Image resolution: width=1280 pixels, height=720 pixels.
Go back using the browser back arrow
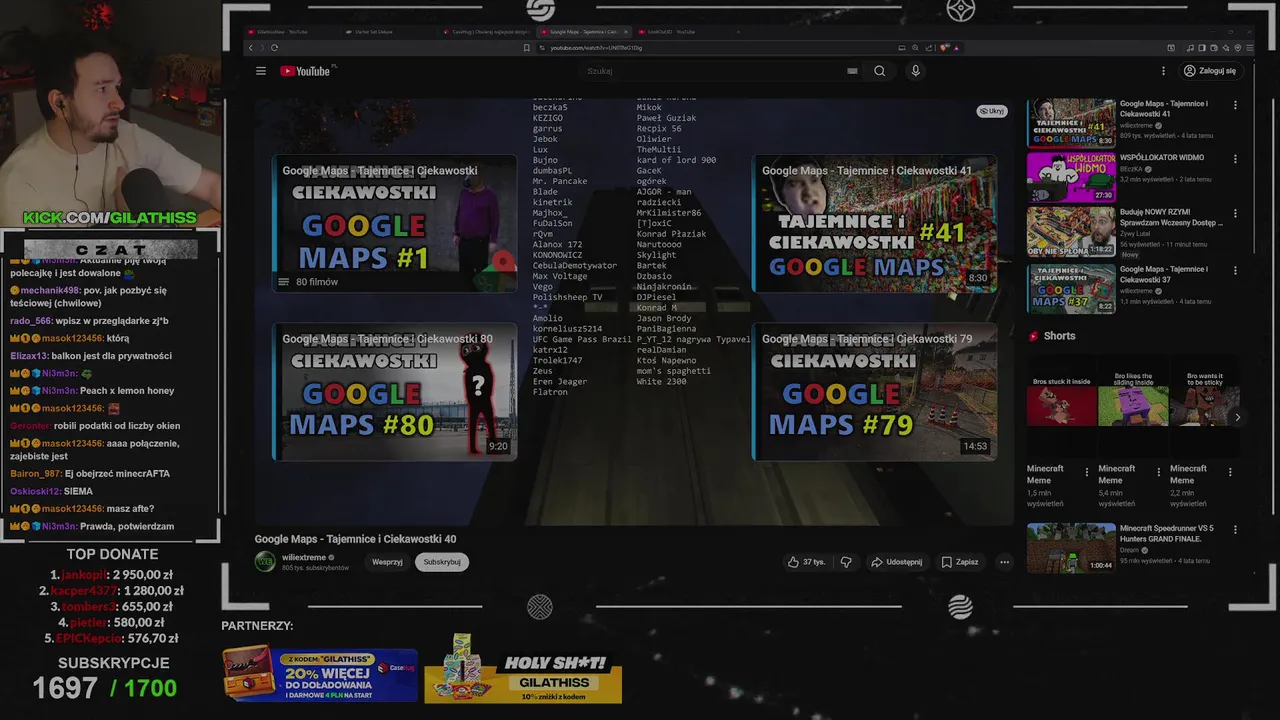251,47
